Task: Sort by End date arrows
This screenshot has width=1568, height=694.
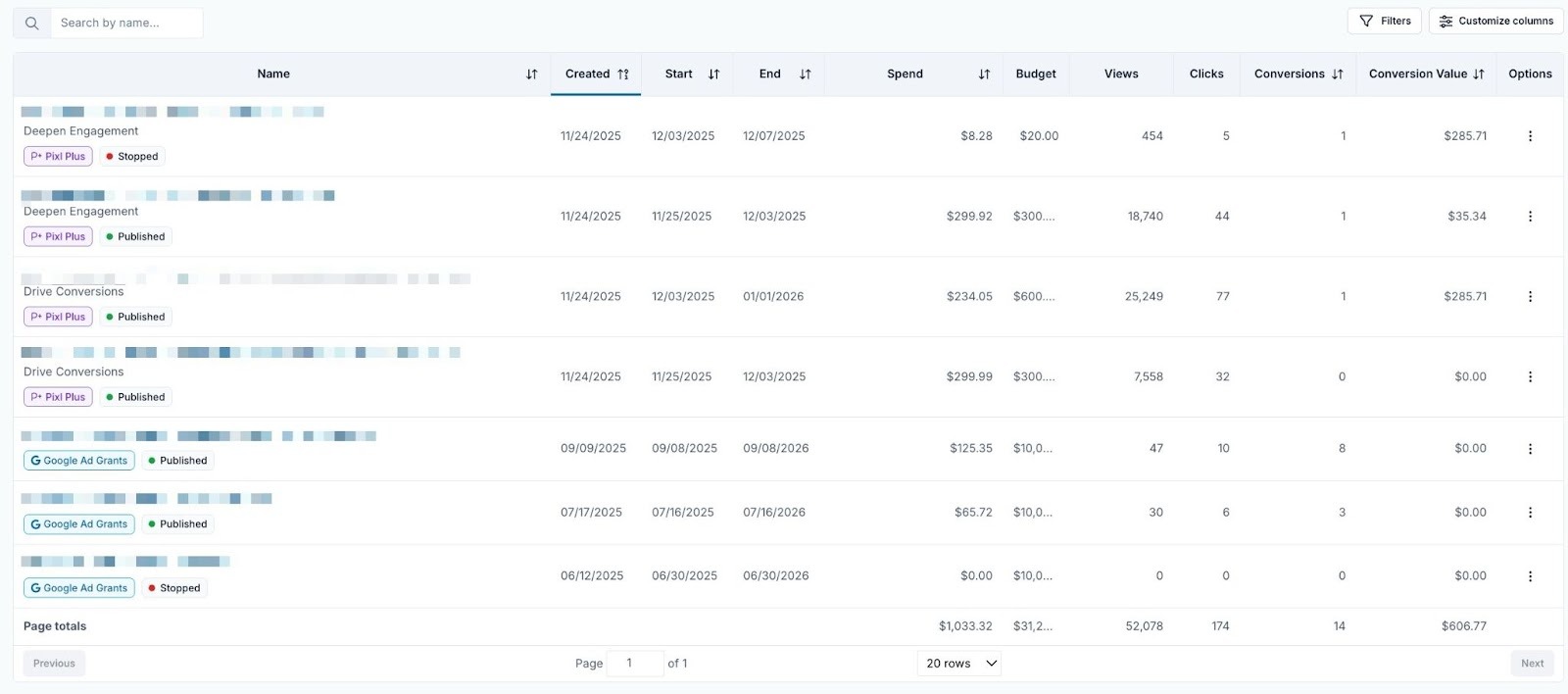Action: [805, 74]
